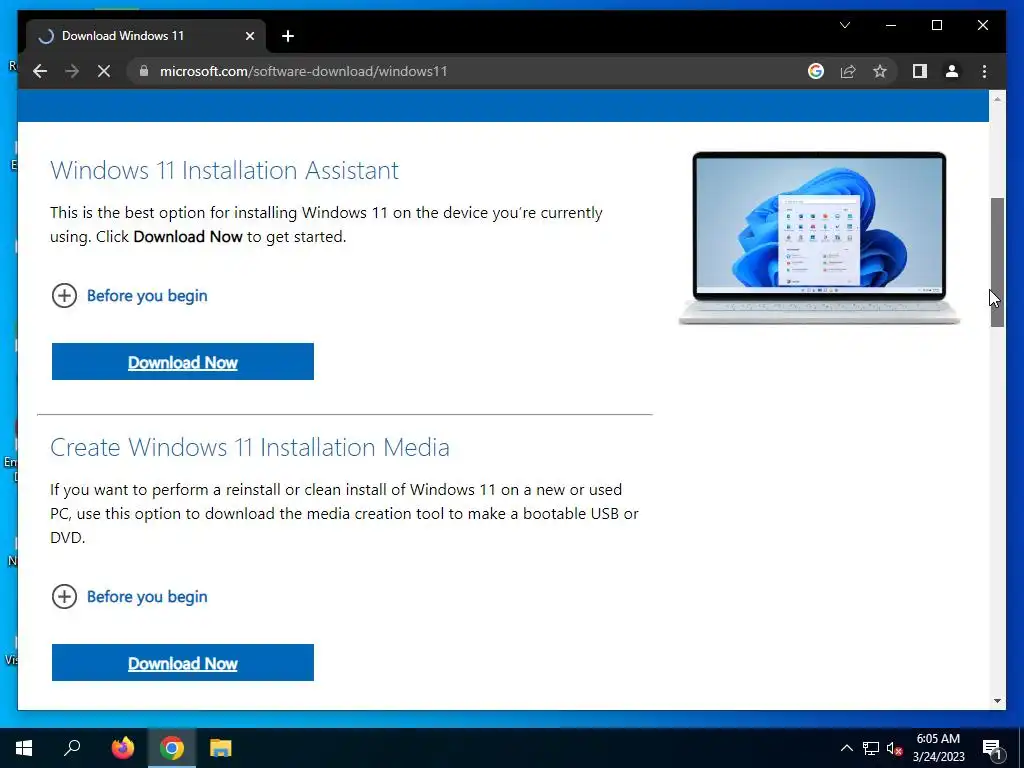The height and width of the screenshot is (768, 1024).
Task: Click the scrollbar up arrow
Action: (997, 99)
